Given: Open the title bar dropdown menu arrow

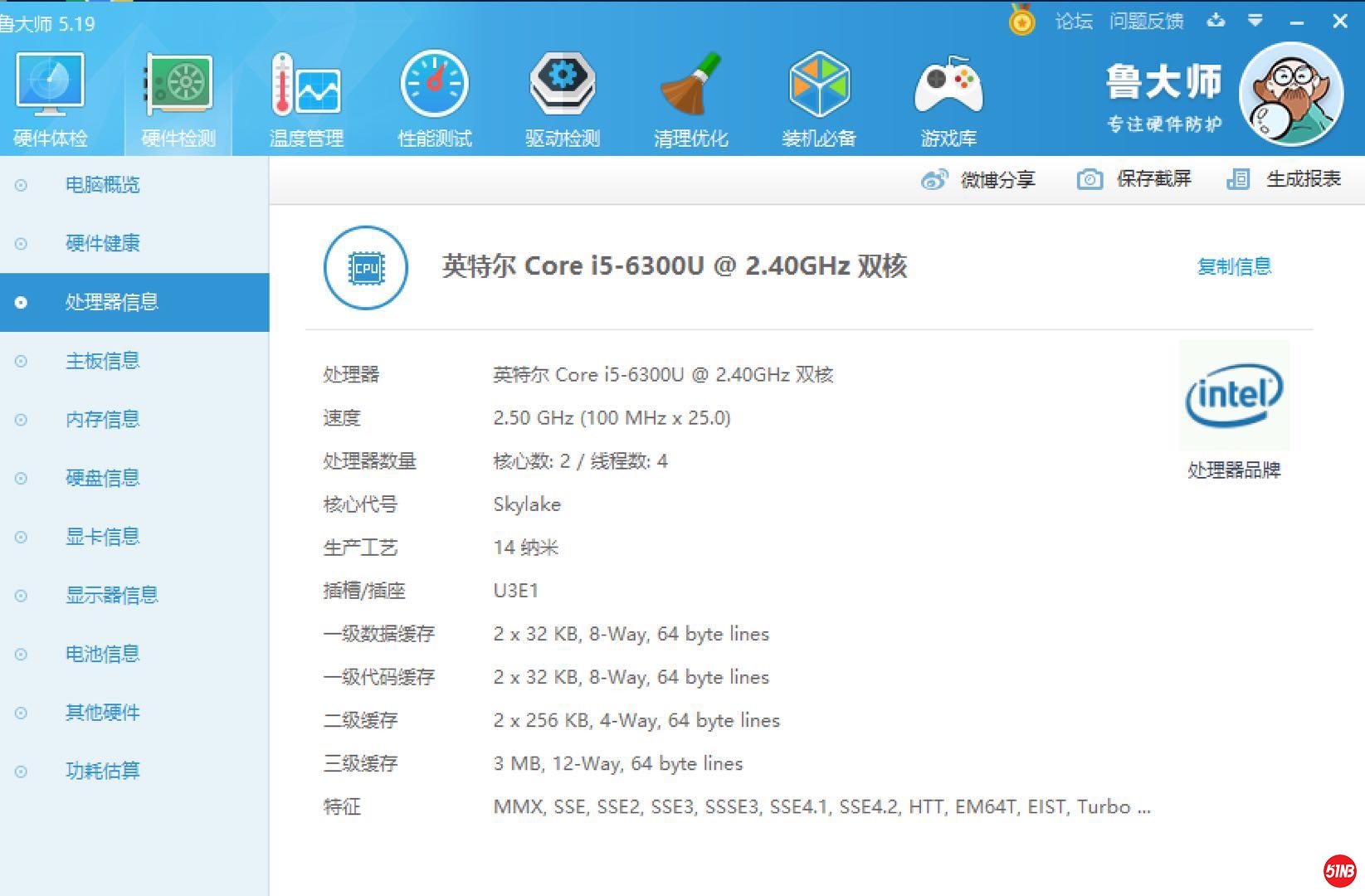Looking at the screenshot, I should coord(1255,21).
